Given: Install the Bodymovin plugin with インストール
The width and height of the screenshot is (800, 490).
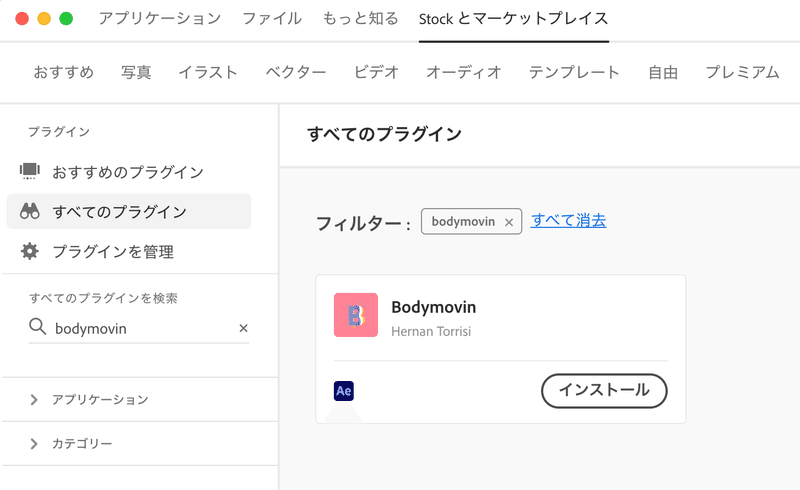Looking at the screenshot, I should (x=604, y=391).
